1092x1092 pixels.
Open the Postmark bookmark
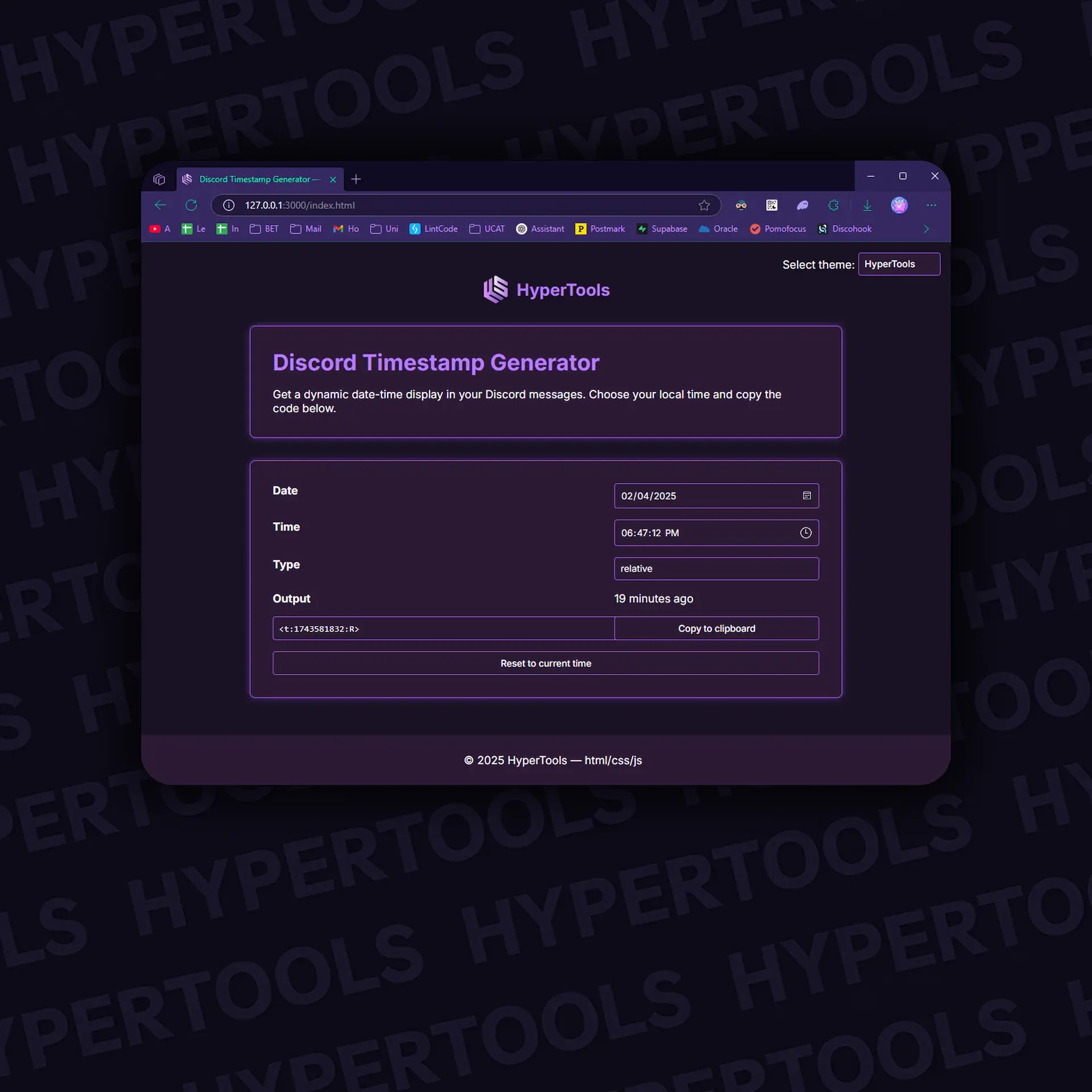click(x=607, y=229)
